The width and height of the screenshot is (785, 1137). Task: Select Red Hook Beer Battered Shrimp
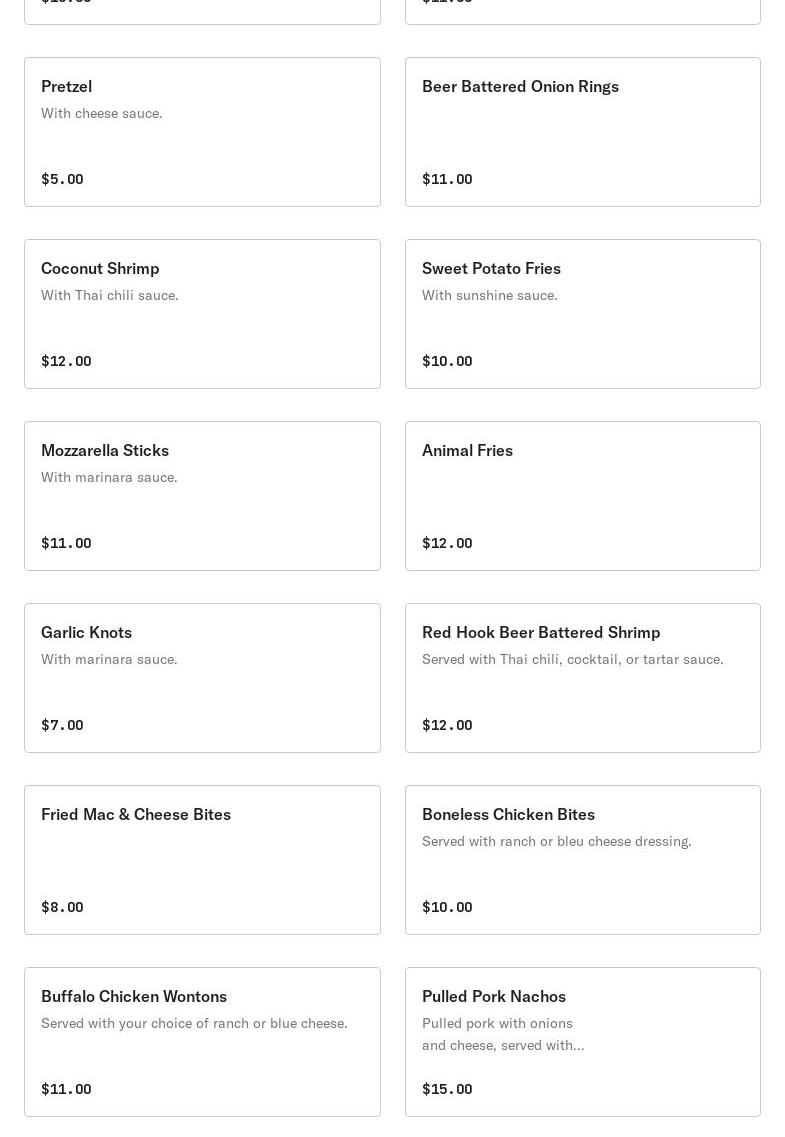(x=583, y=678)
